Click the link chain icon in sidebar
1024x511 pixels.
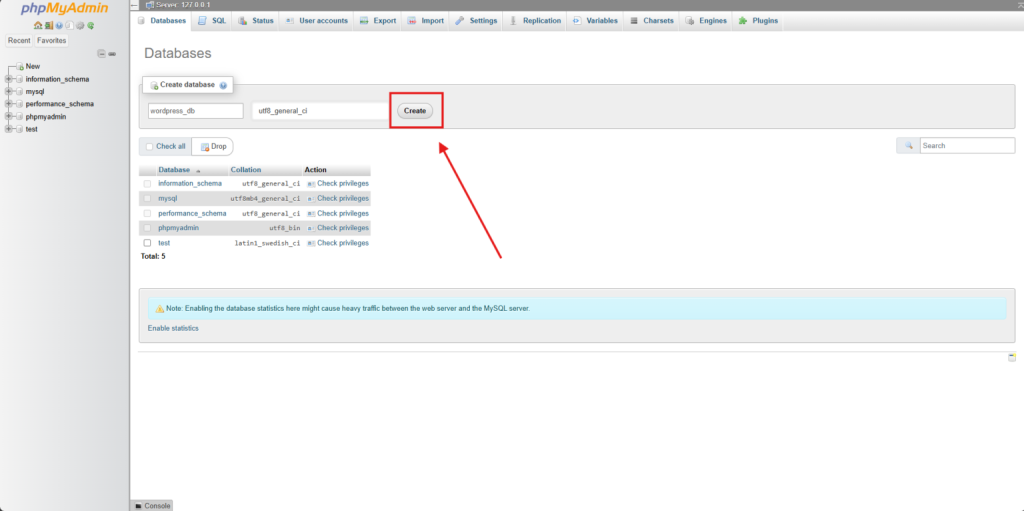coord(112,53)
